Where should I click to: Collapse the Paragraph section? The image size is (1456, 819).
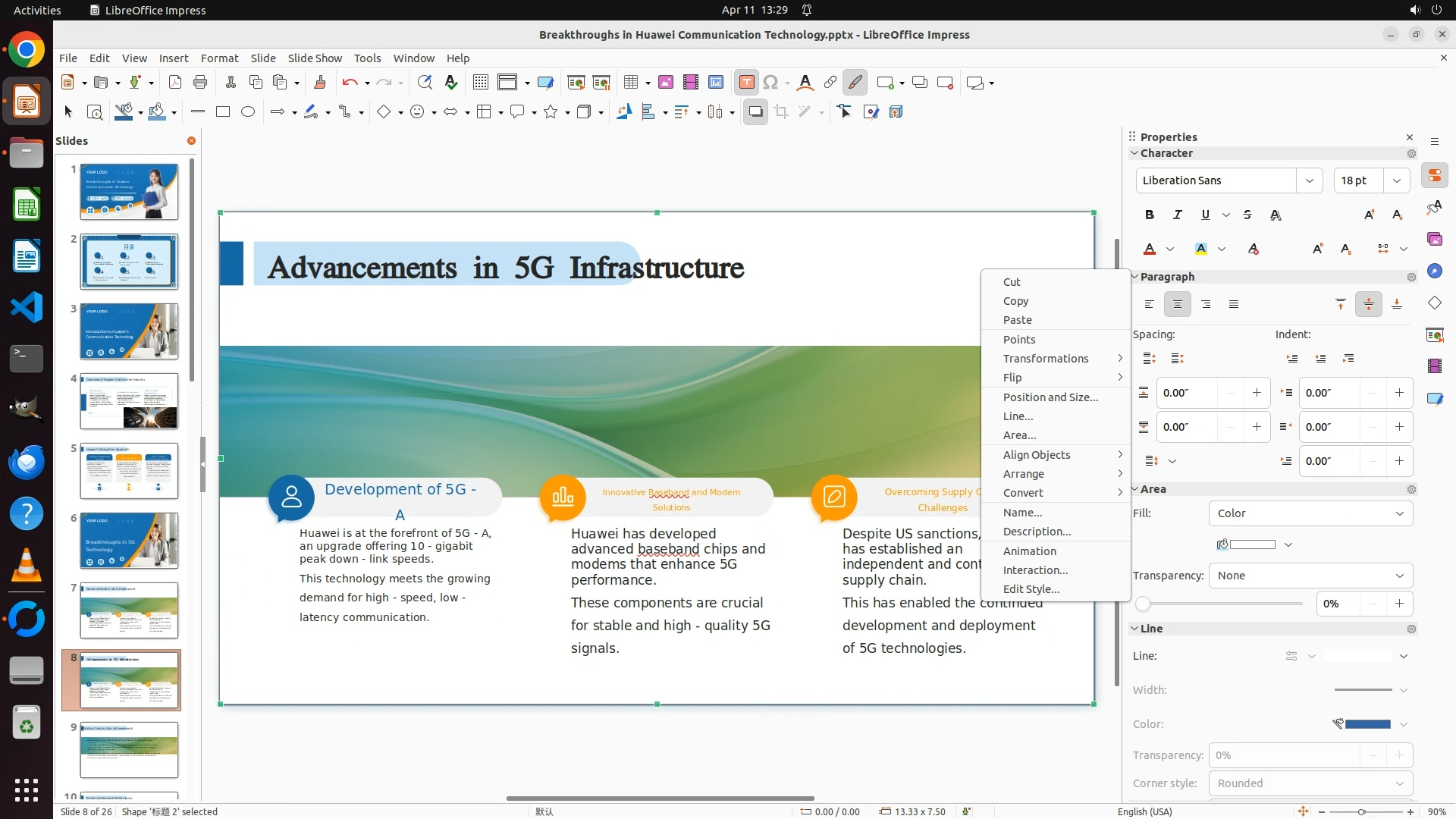[1135, 277]
